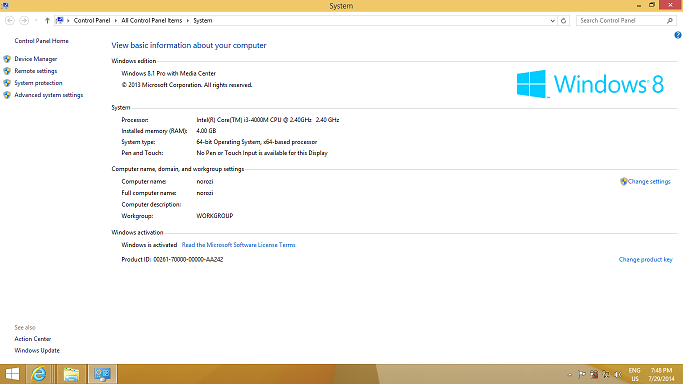The image size is (683, 384).
Task: Open Control Panel Home
Action: click(41, 41)
